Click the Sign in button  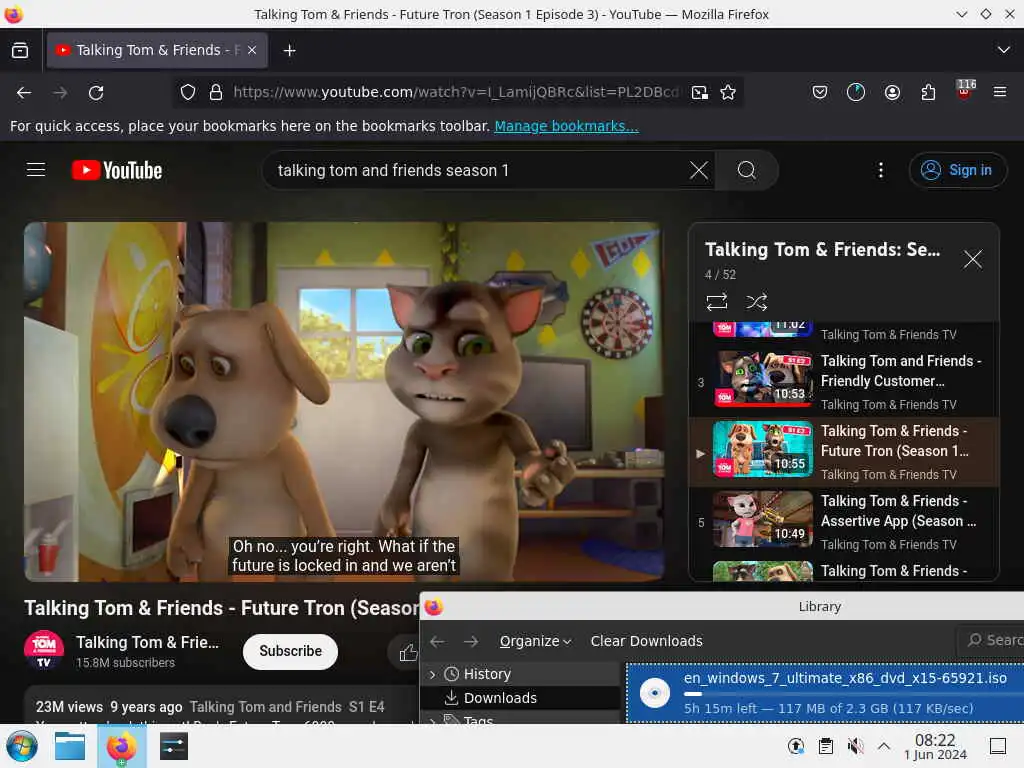click(x=957, y=170)
